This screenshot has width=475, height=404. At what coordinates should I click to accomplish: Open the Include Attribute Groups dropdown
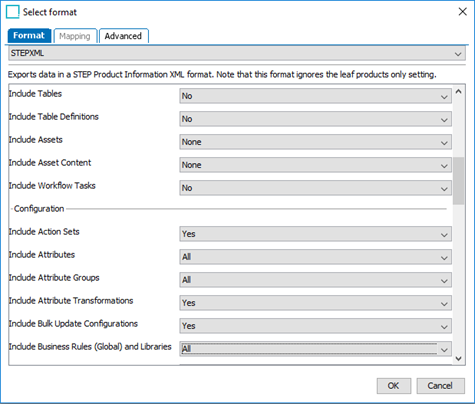(x=315, y=280)
